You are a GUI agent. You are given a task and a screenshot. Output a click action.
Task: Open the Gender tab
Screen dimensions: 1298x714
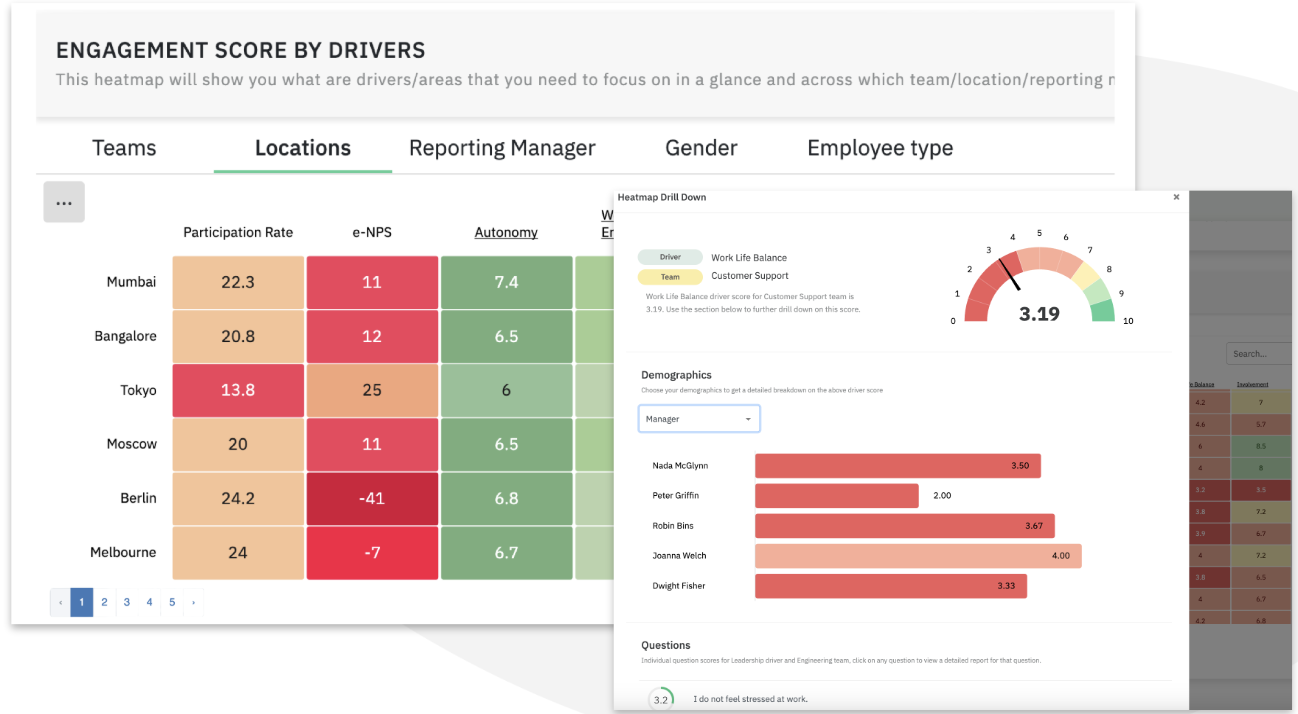[701, 148]
